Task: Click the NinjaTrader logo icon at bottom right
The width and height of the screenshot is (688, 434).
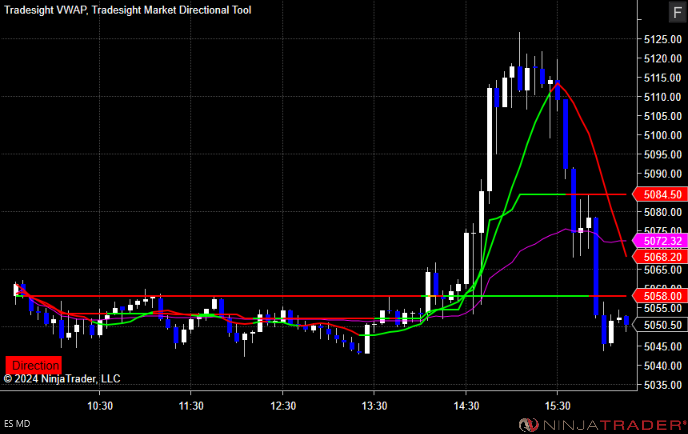Action: [529, 425]
